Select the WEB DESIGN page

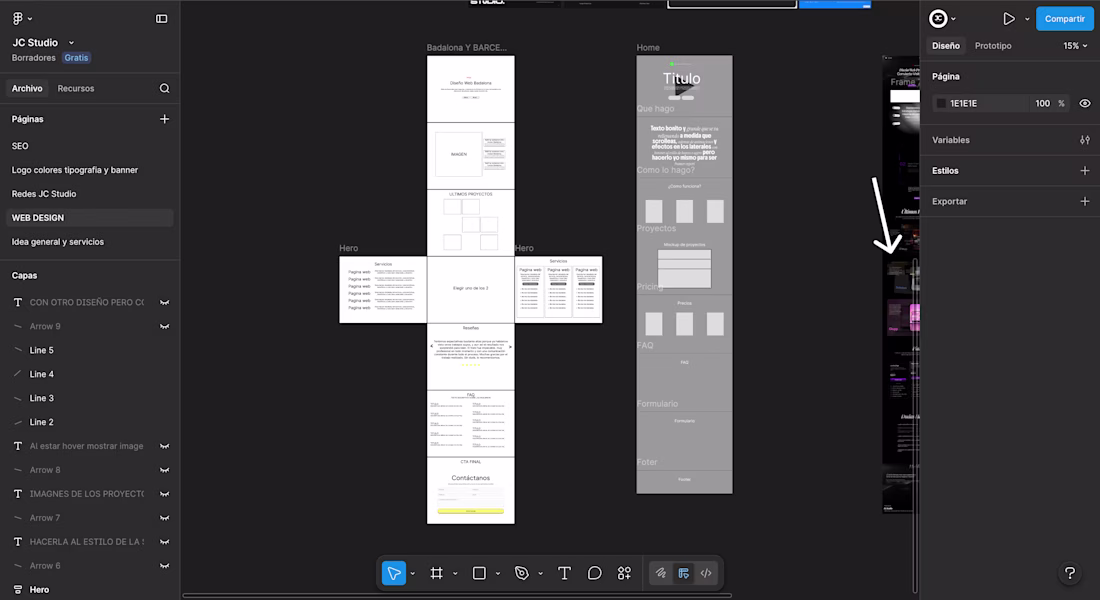[90, 218]
